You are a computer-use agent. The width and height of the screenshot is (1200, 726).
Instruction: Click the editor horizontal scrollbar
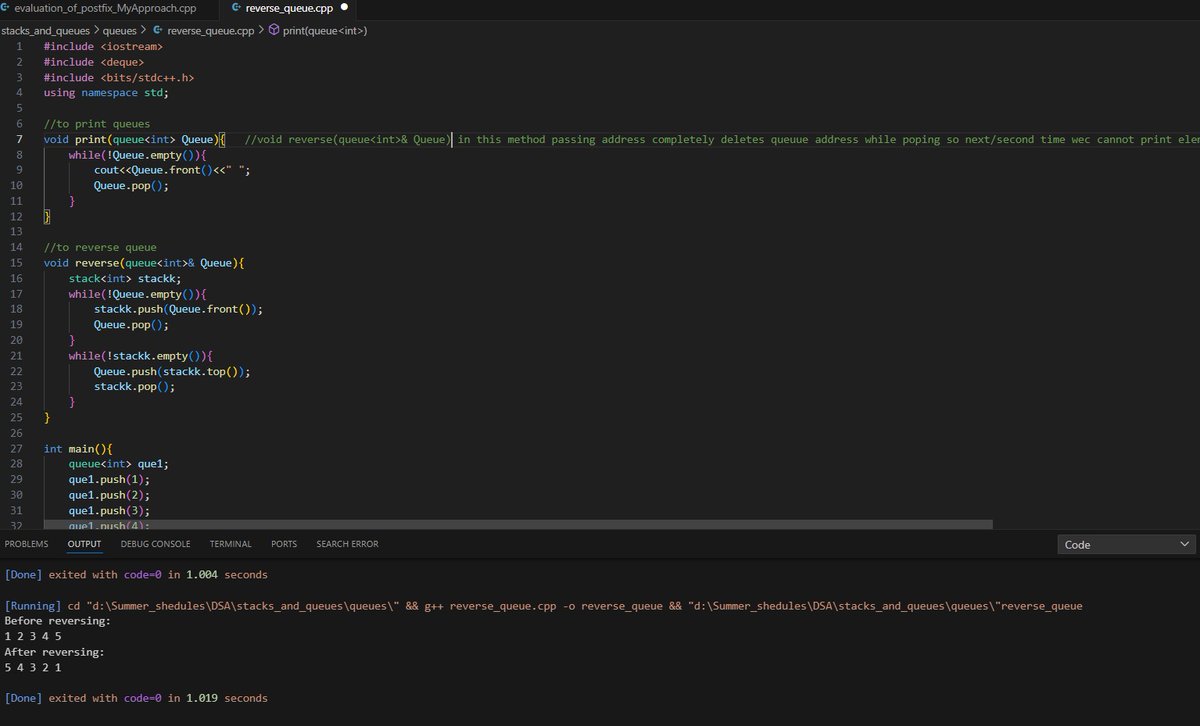pos(518,524)
